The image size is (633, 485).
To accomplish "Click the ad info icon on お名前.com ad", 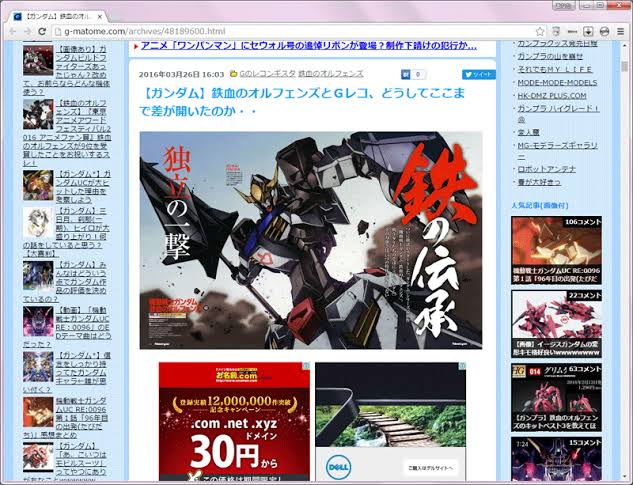I will click(306, 366).
